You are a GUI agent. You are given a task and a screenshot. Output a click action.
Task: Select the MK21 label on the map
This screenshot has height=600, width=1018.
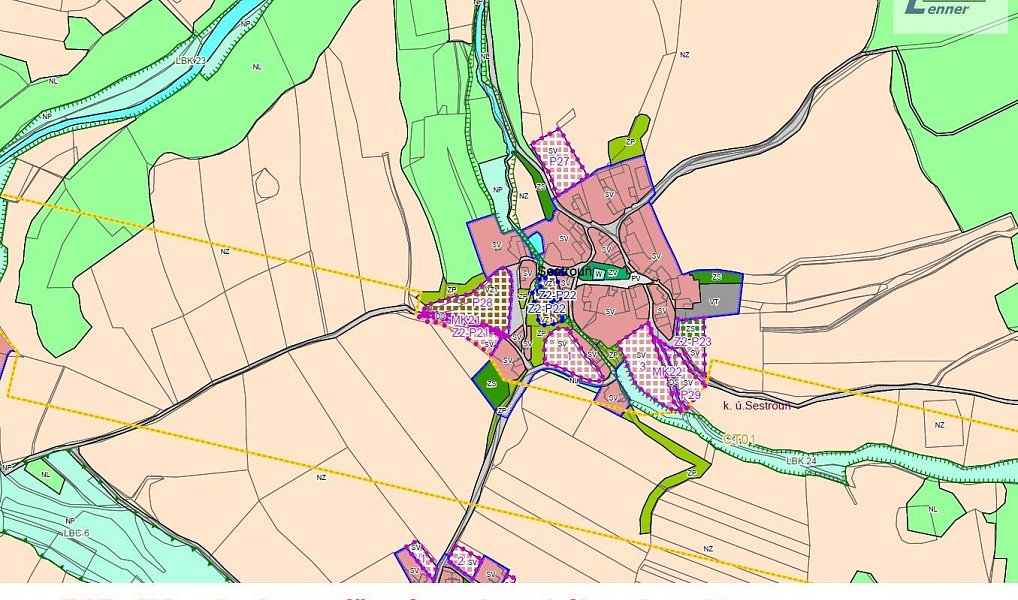[465, 321]
